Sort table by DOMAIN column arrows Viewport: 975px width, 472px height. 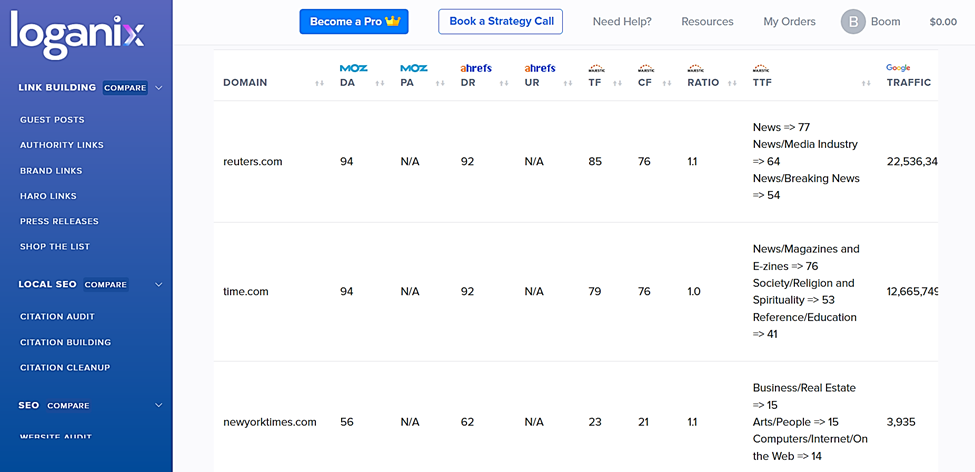coord(320,83)
